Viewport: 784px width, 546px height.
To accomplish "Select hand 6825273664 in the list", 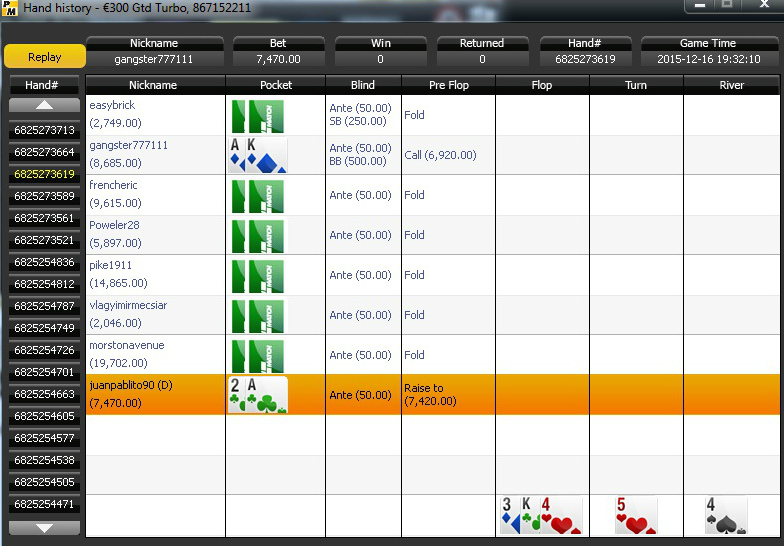I will point(44,152).
